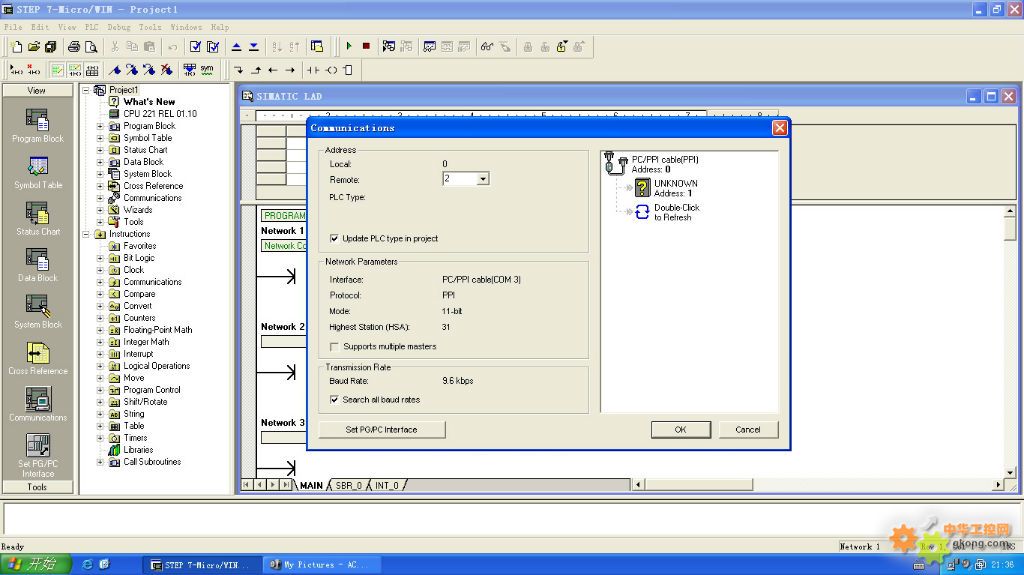Image resolution: width=1024 pixels, height=575 pixels.
Task: Insert a coil using the coil icon
Action: click(x=331, y=70)
